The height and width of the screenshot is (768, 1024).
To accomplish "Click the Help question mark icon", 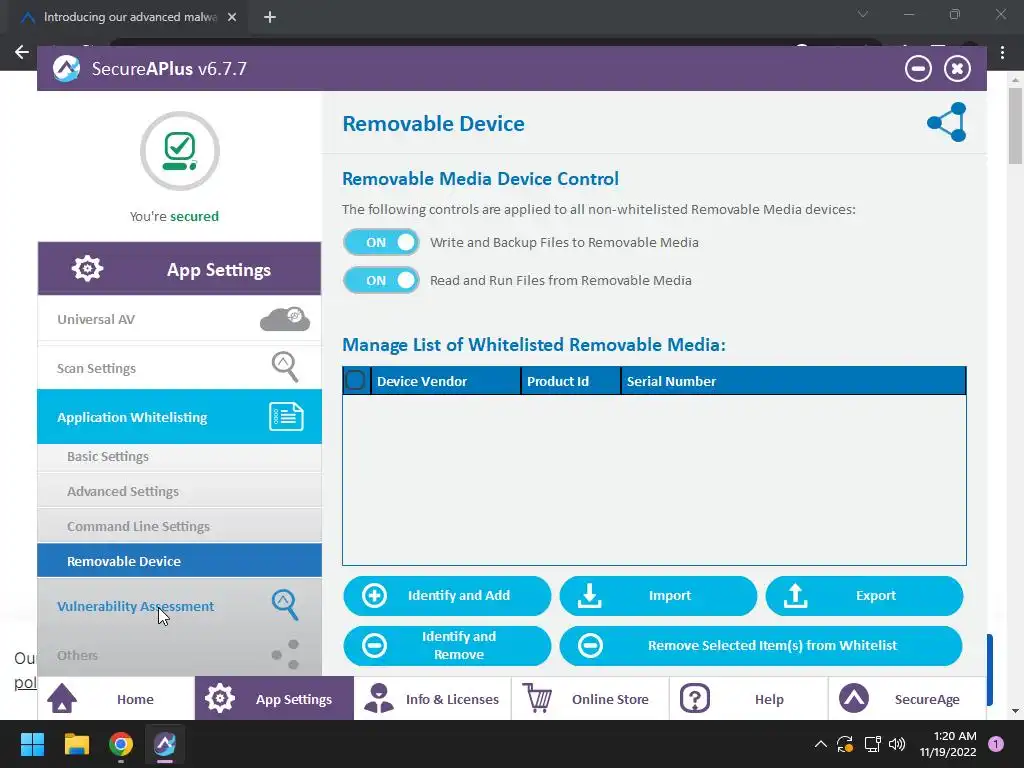I will tap(695, 699).
